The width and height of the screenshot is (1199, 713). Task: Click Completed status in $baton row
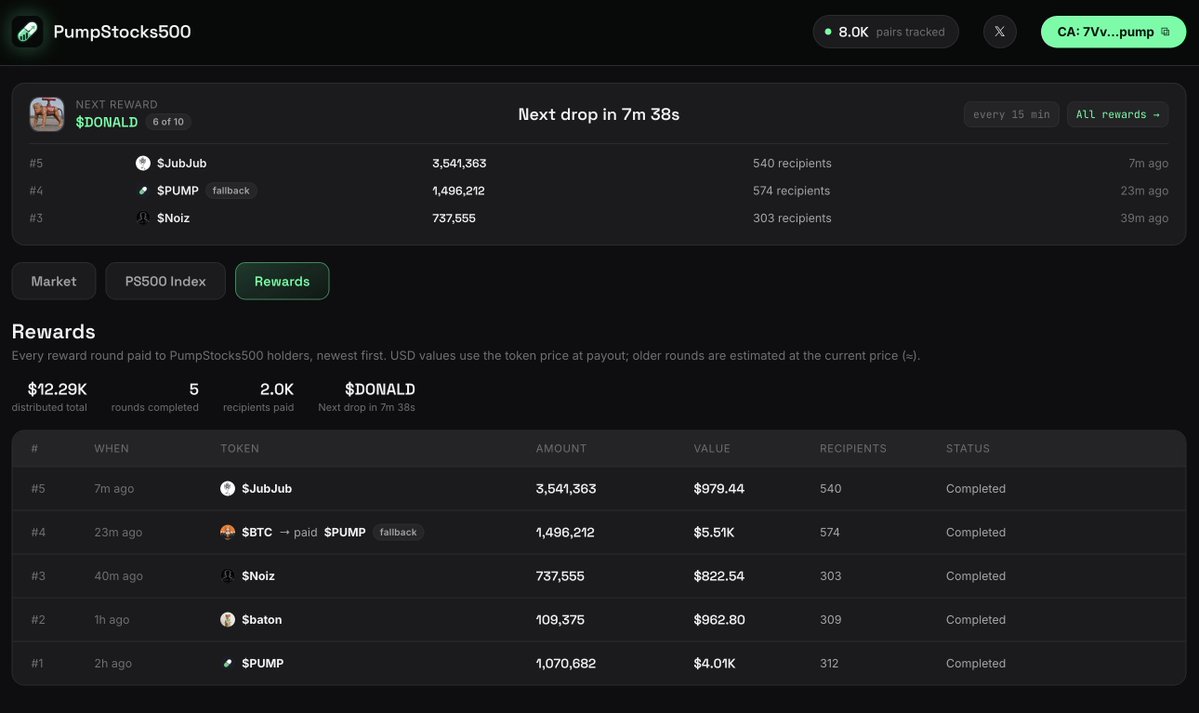976,619
